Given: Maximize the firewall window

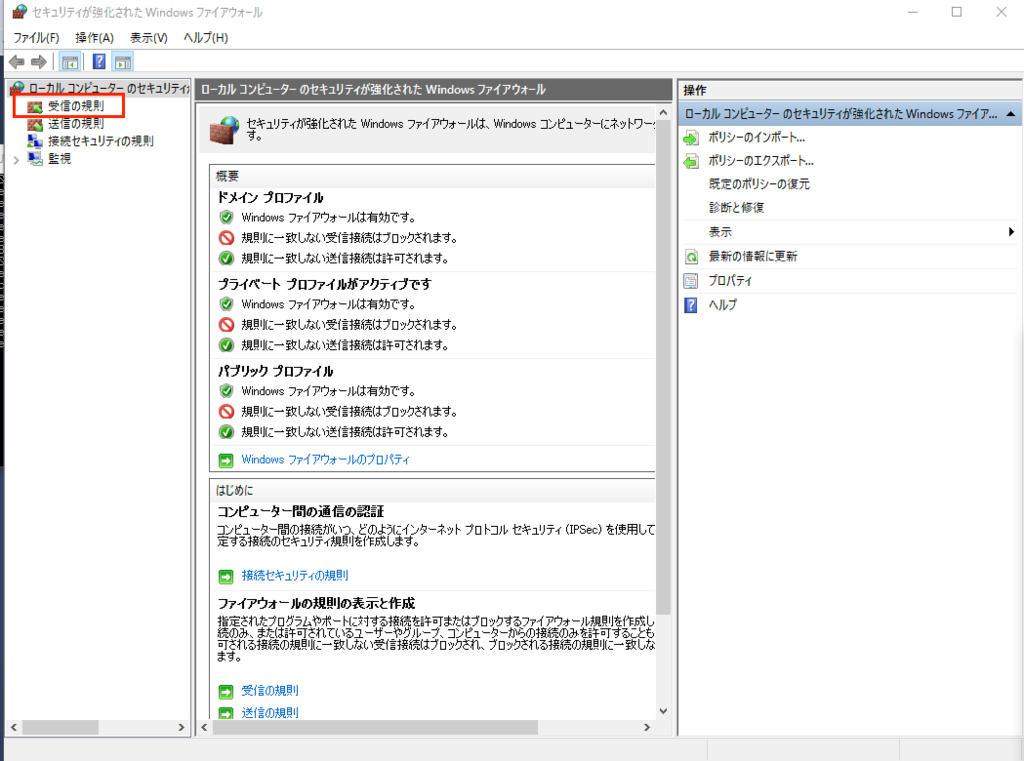Looking at the screenshot, I should [x=957, y=12].
